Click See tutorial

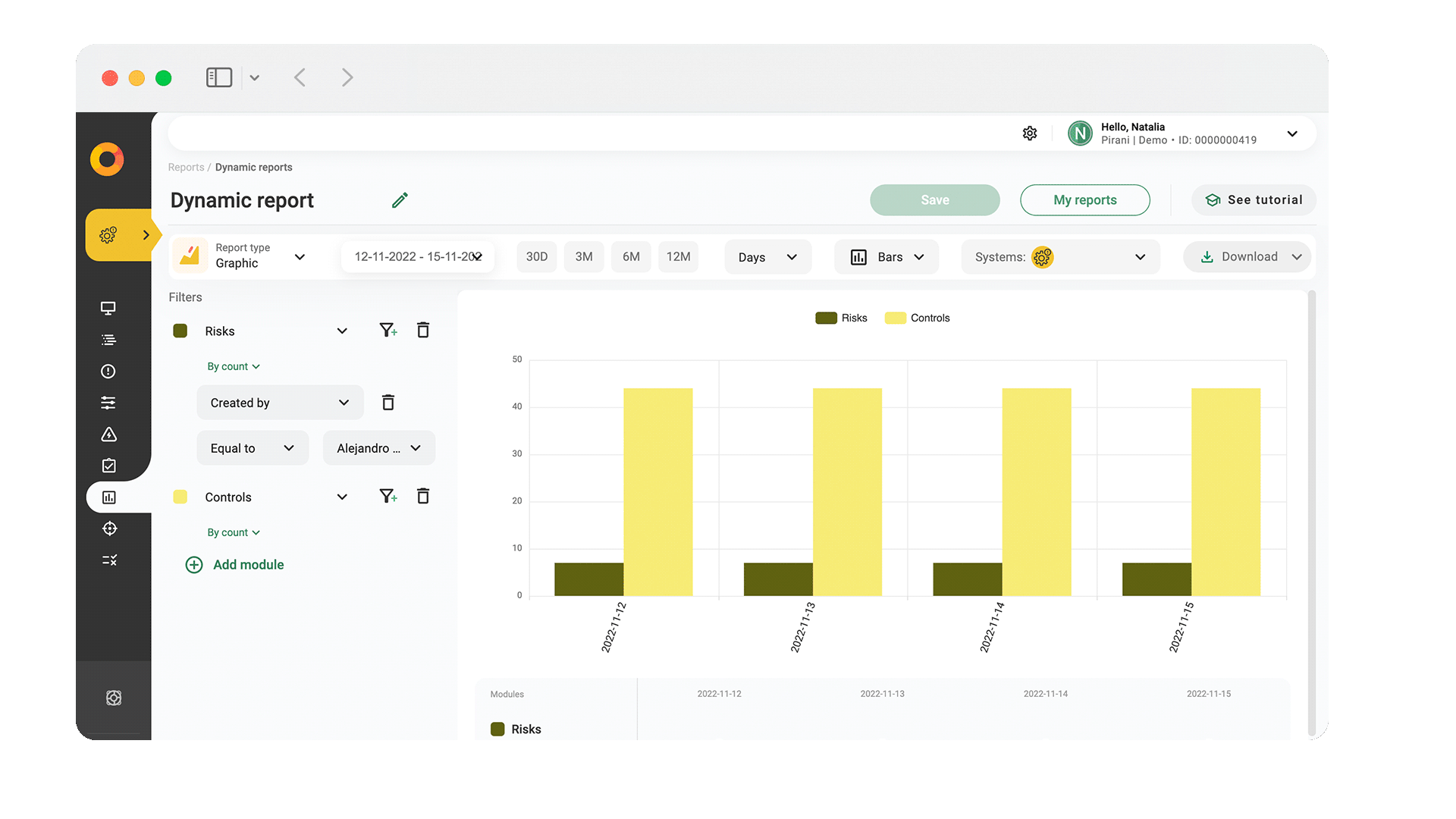(x=1254, y=199)
